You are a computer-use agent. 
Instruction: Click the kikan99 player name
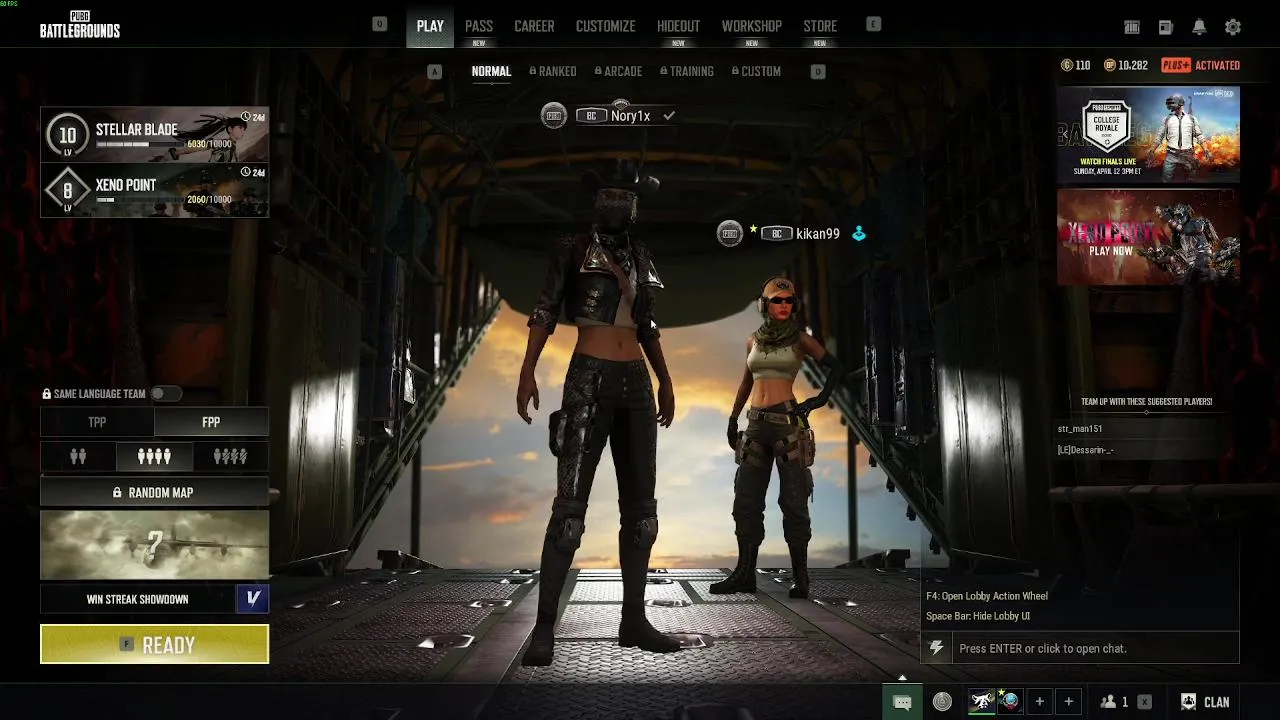818,234
